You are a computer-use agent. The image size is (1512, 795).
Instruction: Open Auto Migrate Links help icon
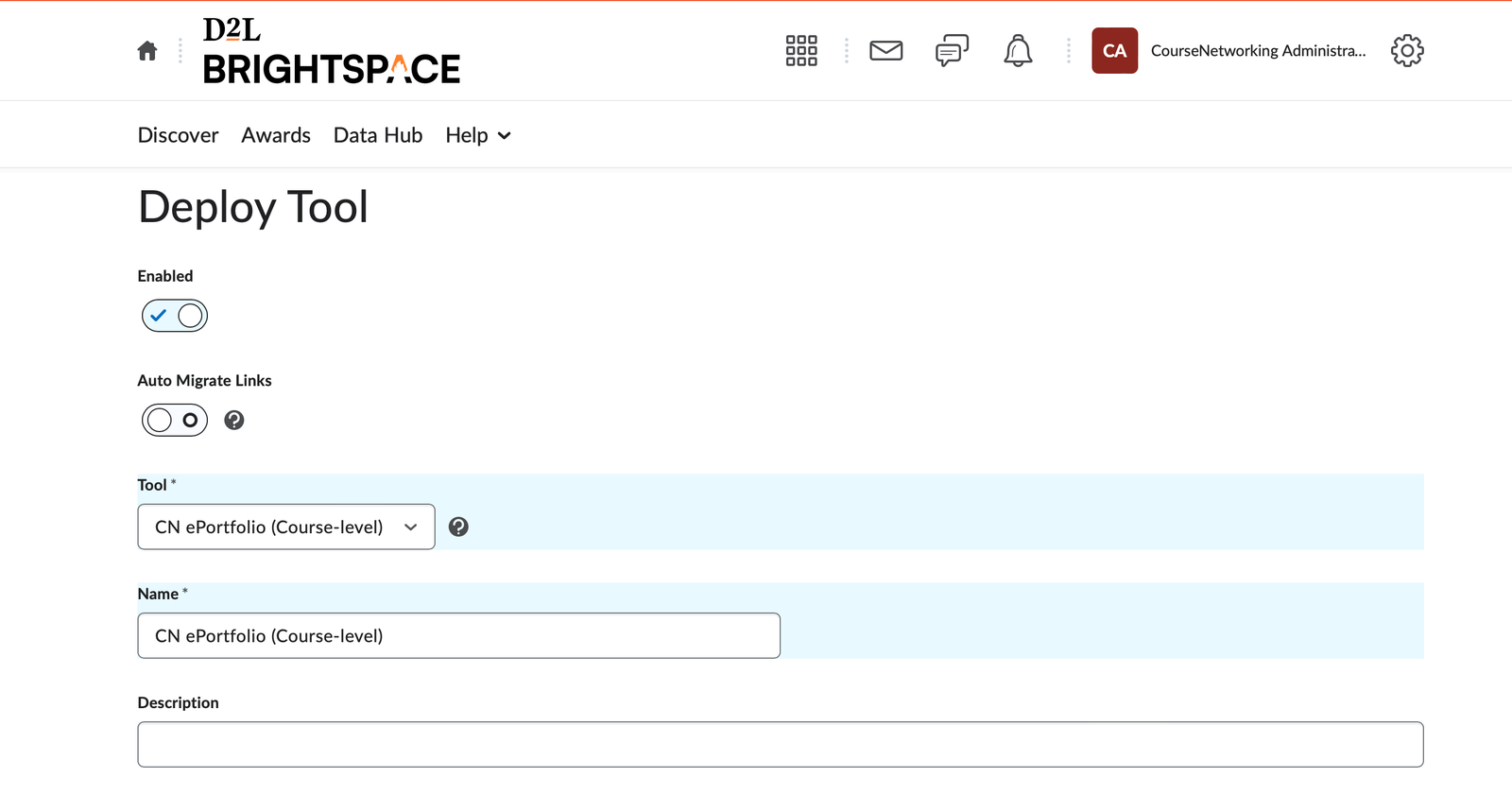tap(234, 421)
